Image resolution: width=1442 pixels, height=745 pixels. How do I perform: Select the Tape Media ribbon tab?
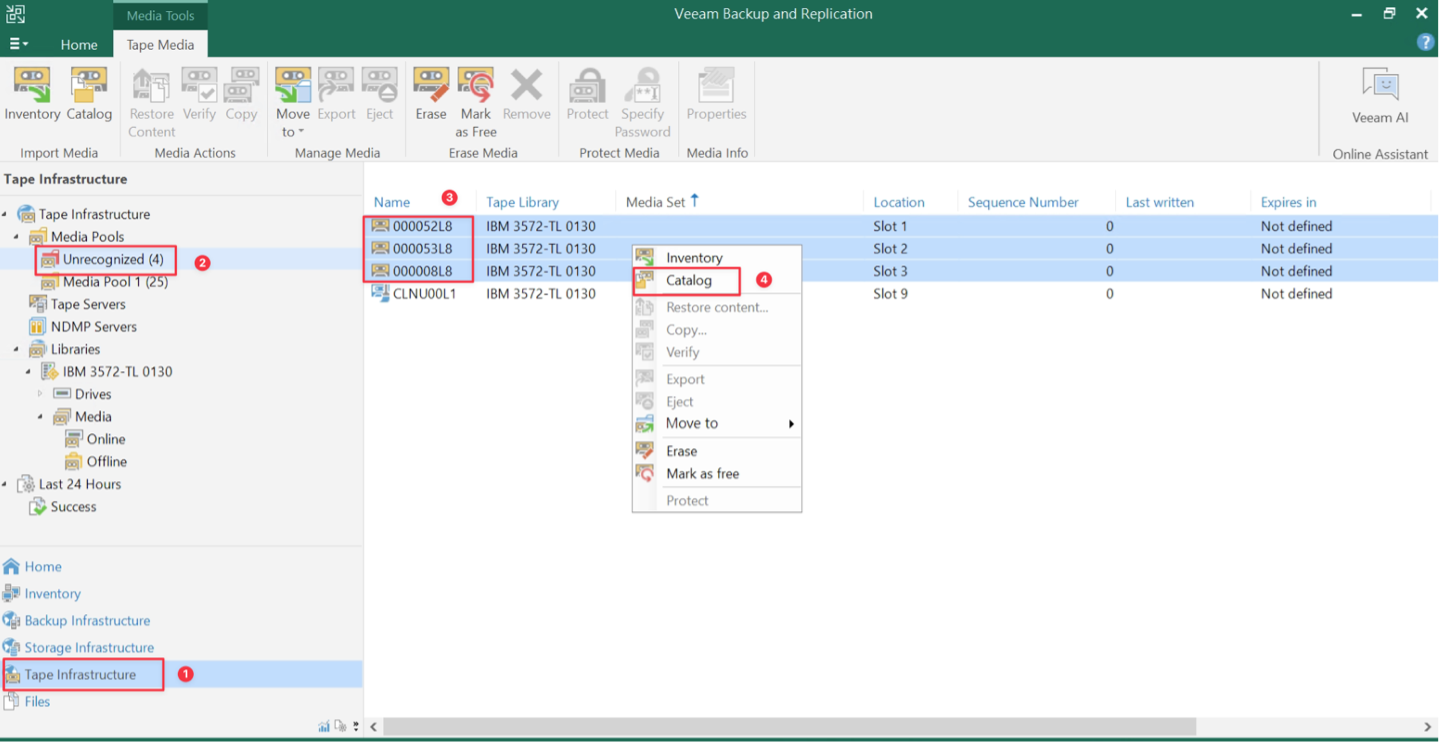(x=160, y=45)
